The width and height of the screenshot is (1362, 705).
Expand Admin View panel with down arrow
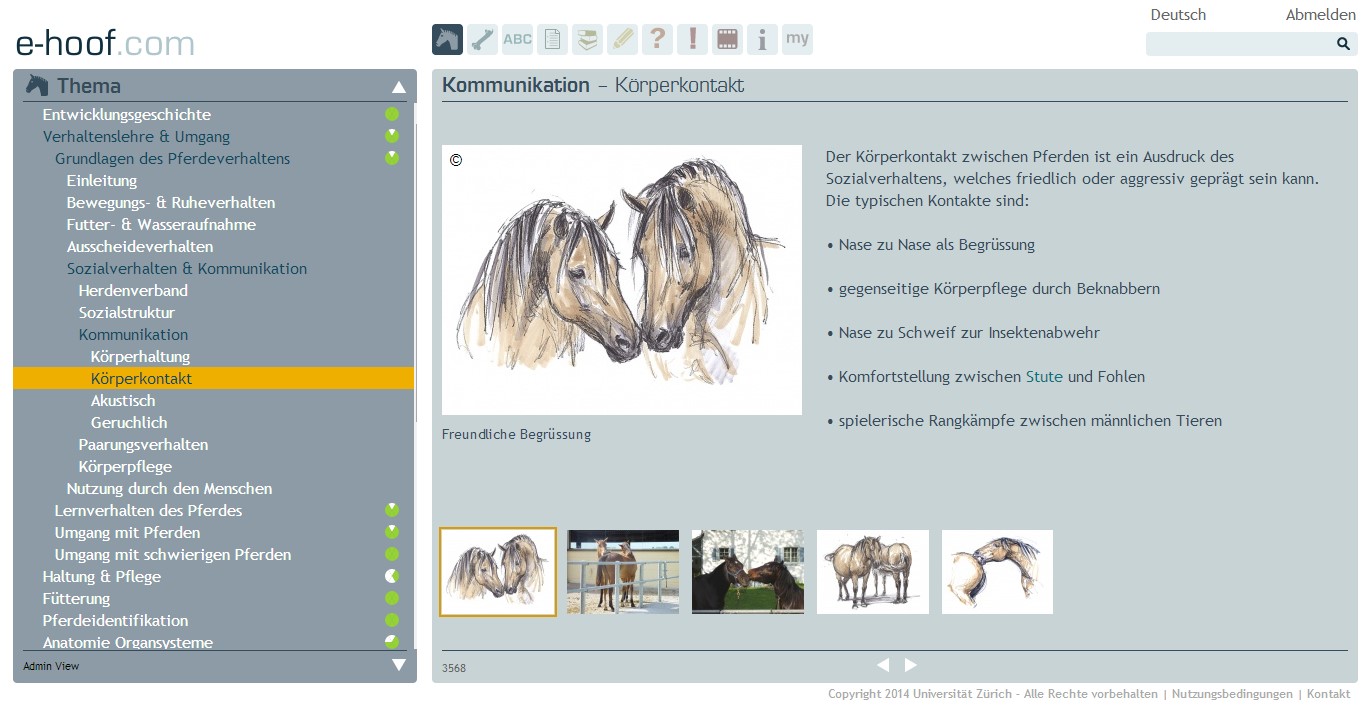click(x=399, y=665)
